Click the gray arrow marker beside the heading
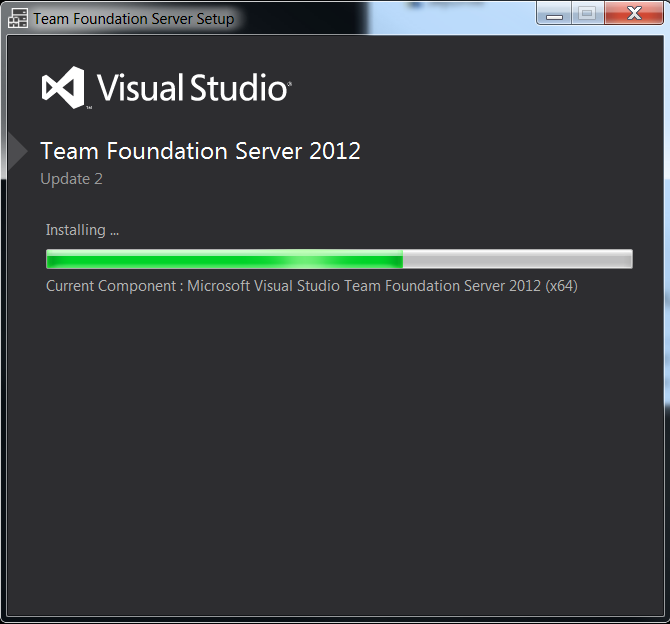 18,151
